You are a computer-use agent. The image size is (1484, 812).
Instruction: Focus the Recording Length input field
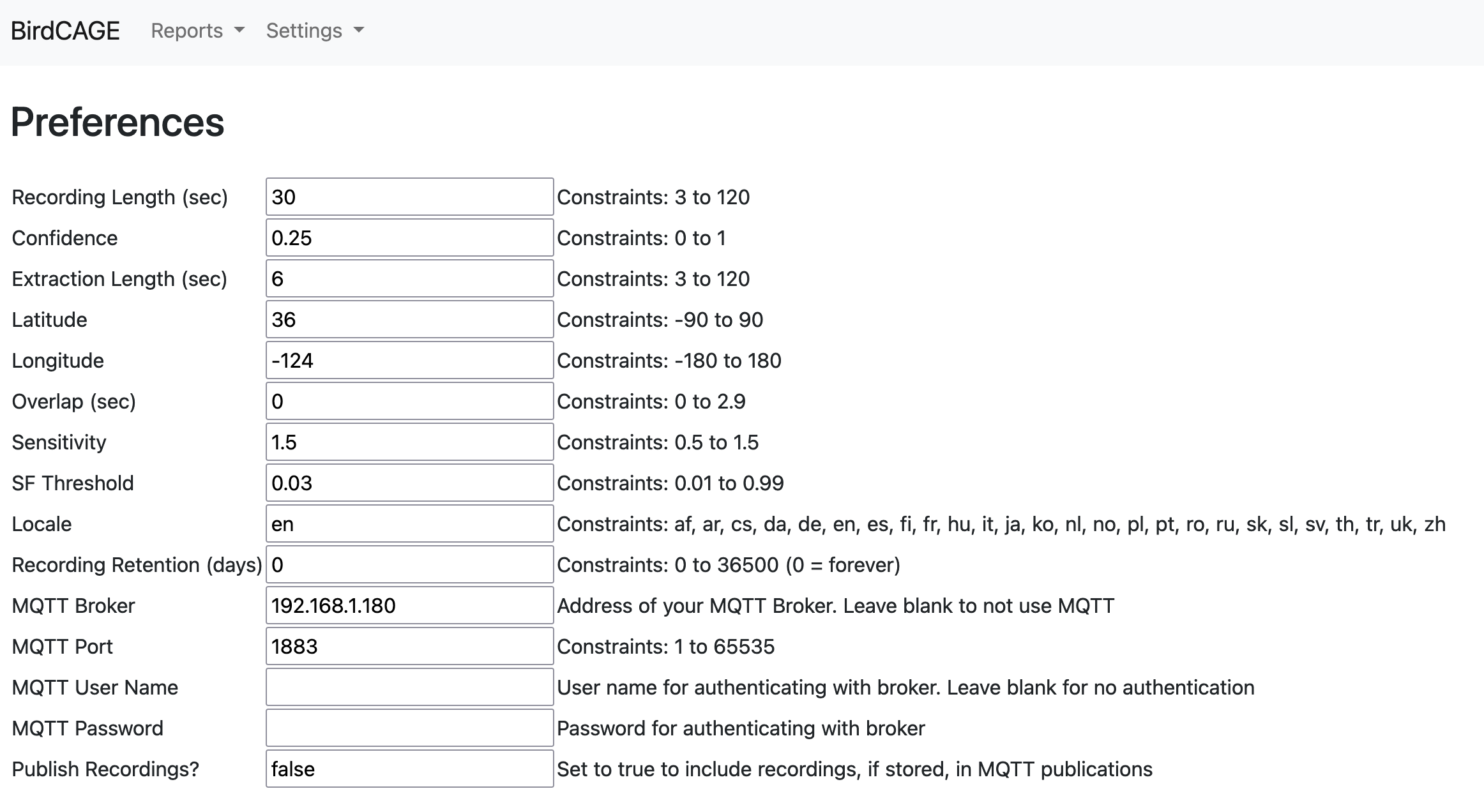click(409, 197)
